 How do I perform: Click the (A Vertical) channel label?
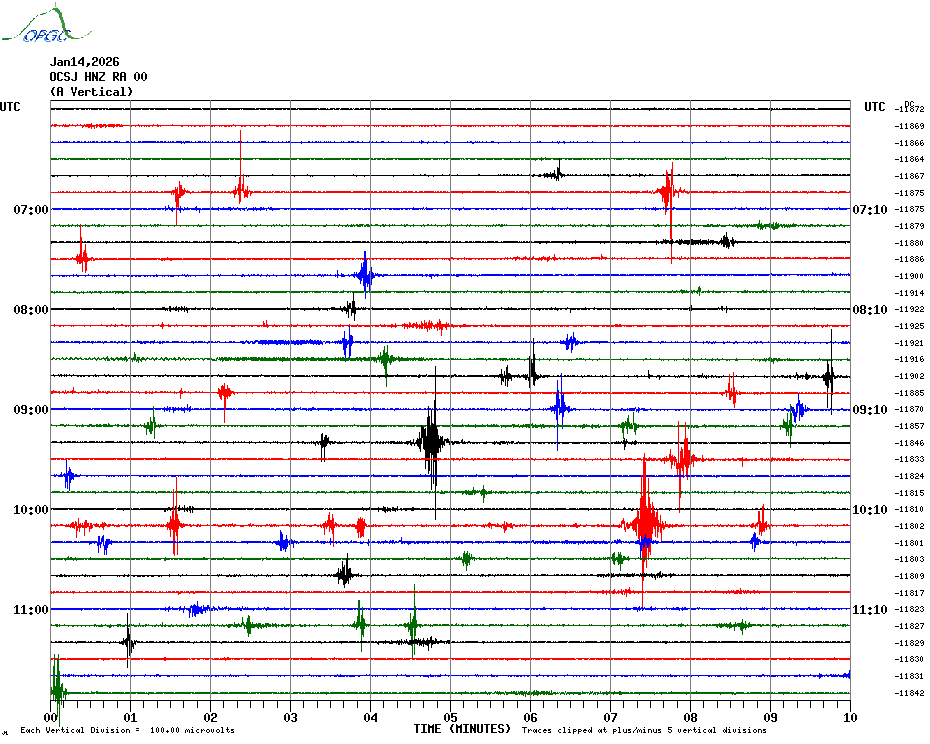pyautogui.click(x=91, y=92)
